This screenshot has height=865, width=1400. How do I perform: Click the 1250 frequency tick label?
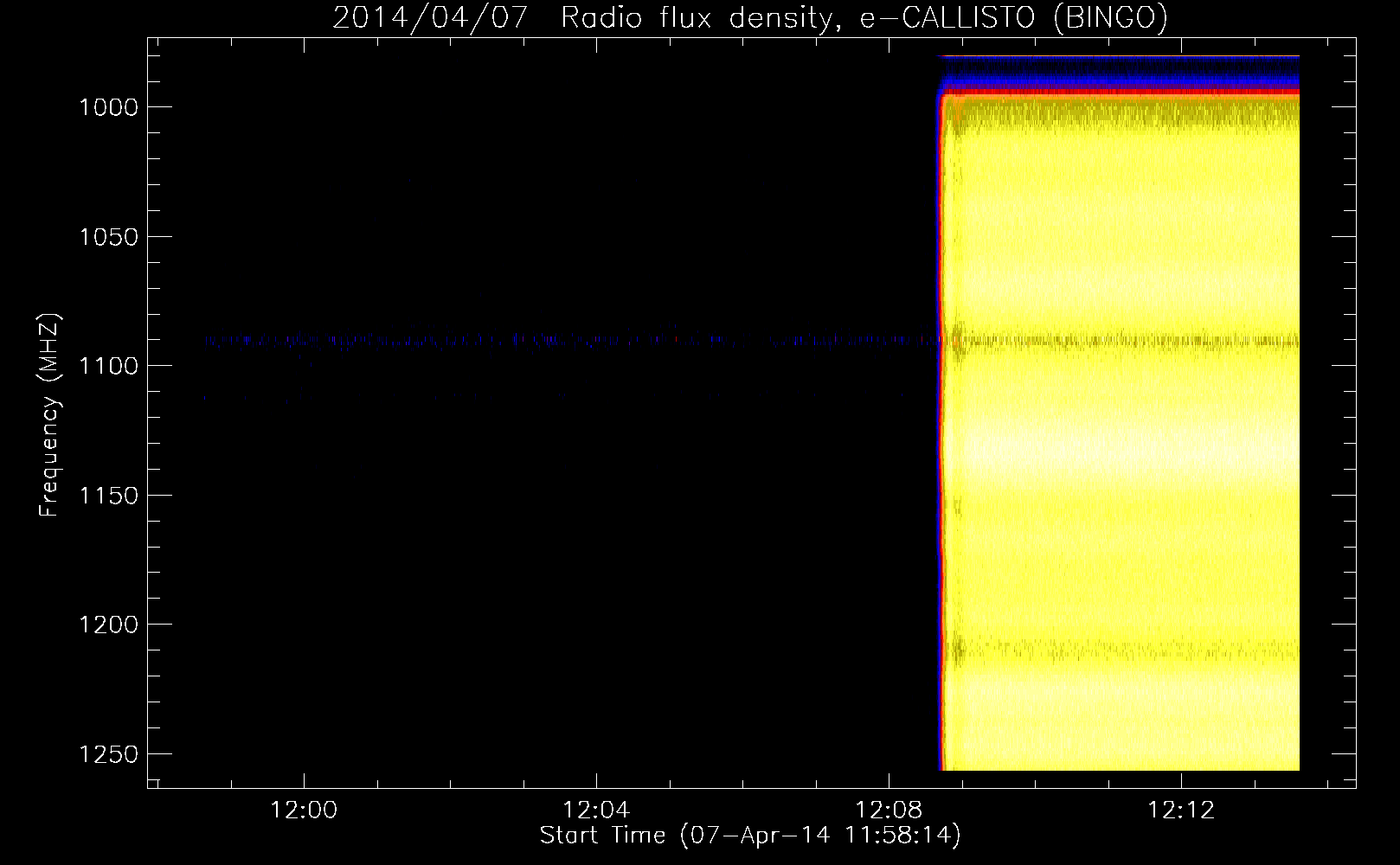(x=108, y=753)
